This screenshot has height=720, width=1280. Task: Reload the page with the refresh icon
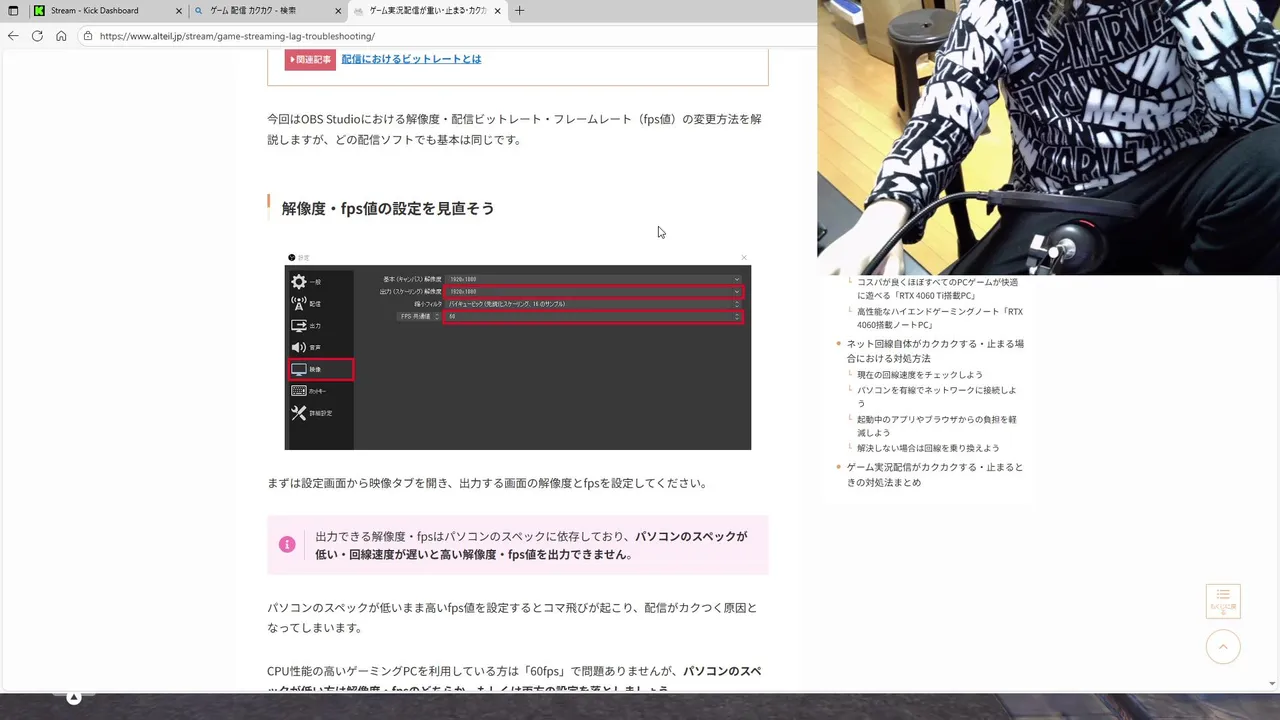[x=37, y=36]
